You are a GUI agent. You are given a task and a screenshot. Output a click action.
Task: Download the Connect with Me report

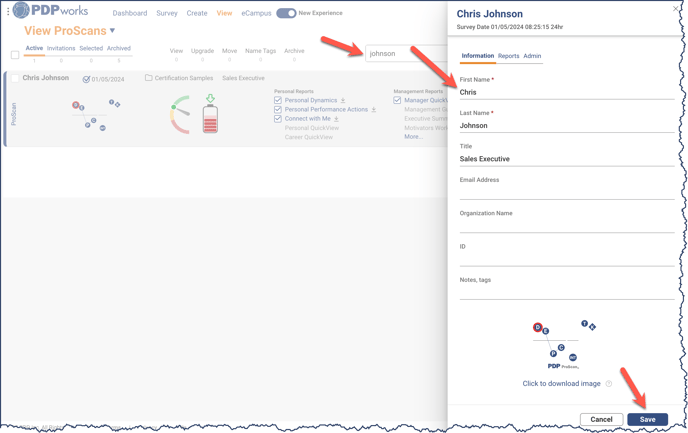(x=337, y=119)
